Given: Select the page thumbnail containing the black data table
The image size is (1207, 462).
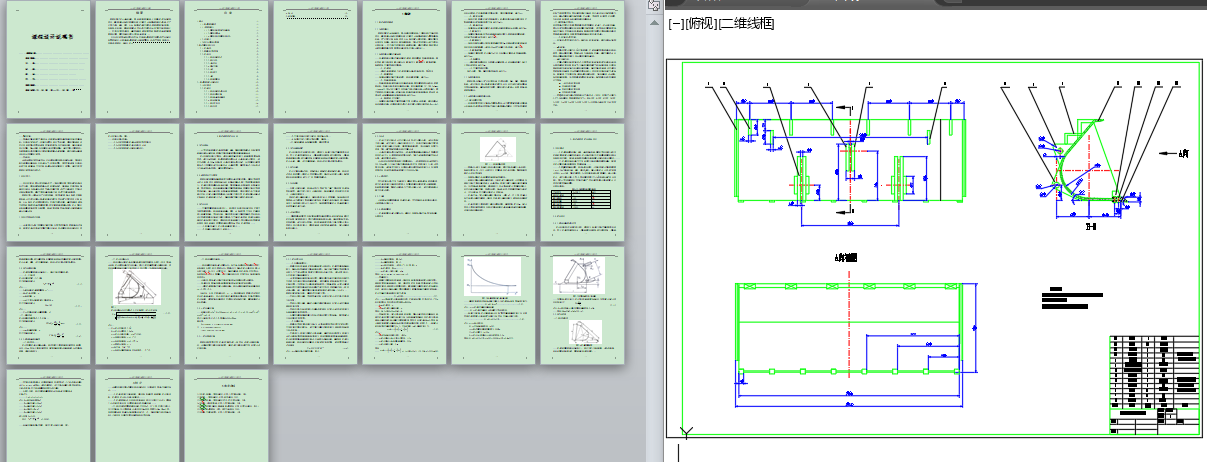Looking at the screenshot, I should tap(583, 181).
